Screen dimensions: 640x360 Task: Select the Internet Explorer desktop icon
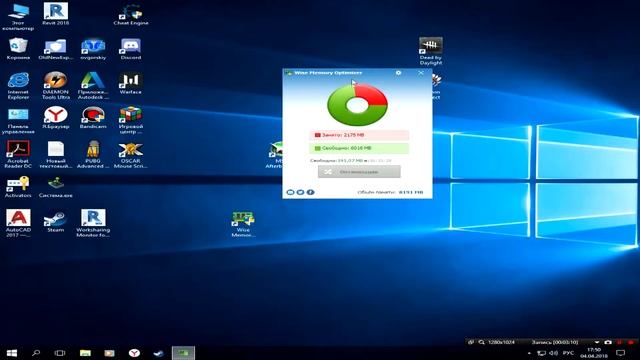pyautogui.click(x=18, y=86)
